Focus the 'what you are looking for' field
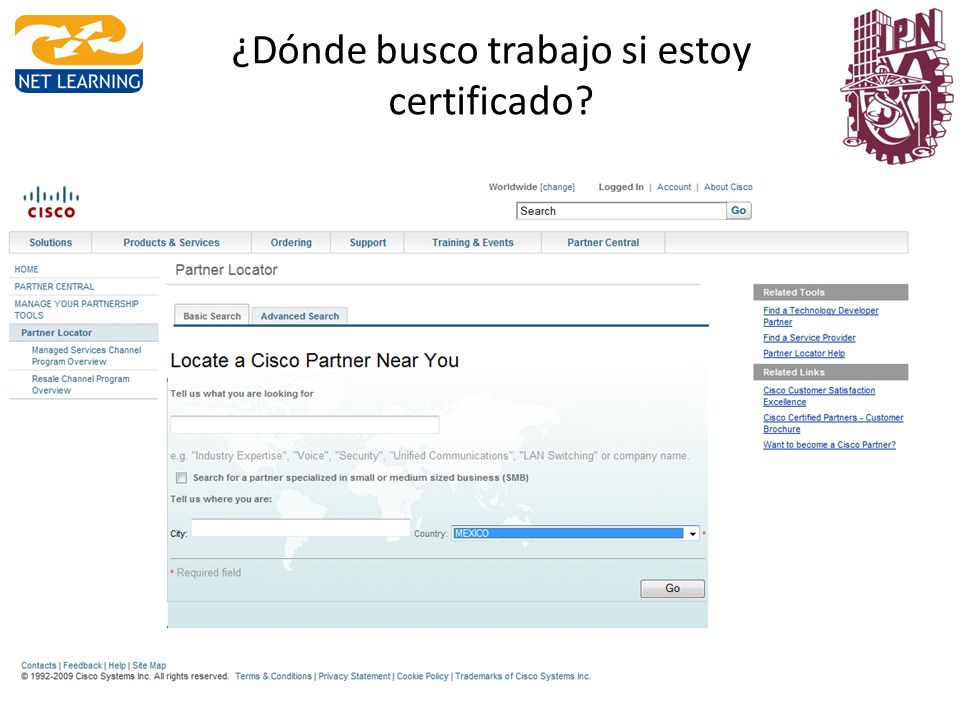This screenshot has height=720, width=960. [305, 424]
